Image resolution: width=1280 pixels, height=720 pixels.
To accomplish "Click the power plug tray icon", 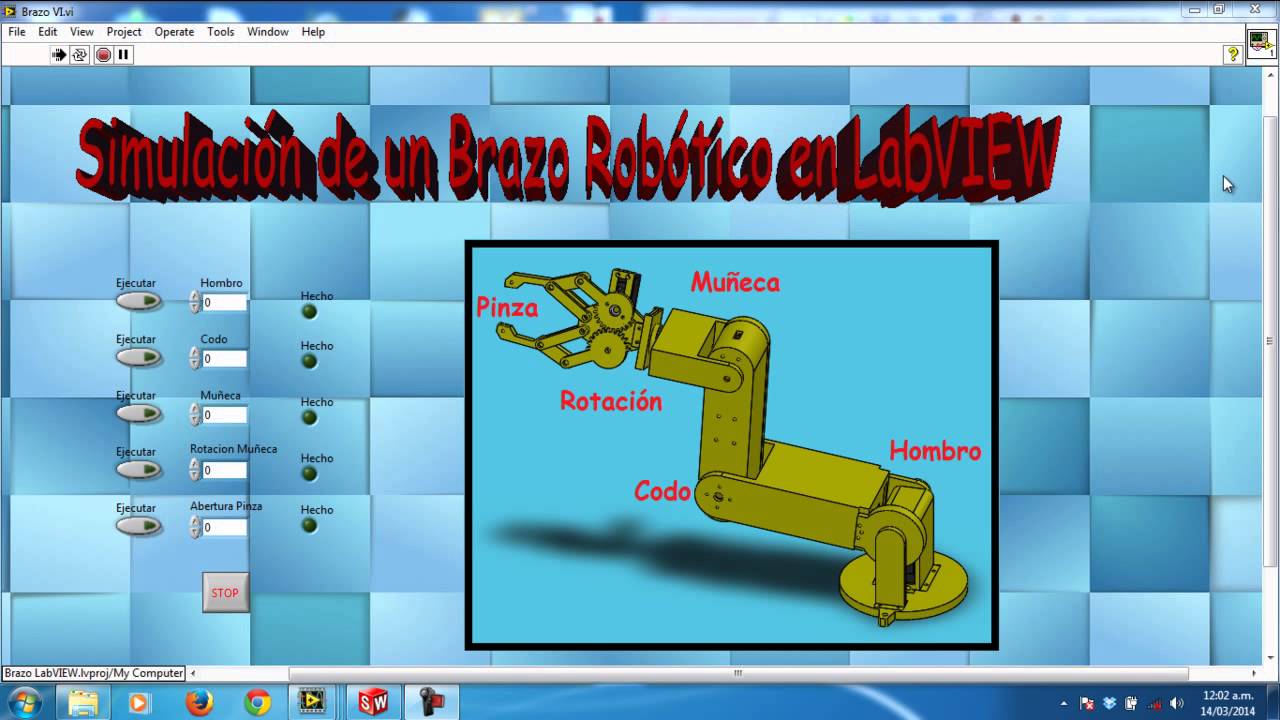I will tap(1131, 704).
